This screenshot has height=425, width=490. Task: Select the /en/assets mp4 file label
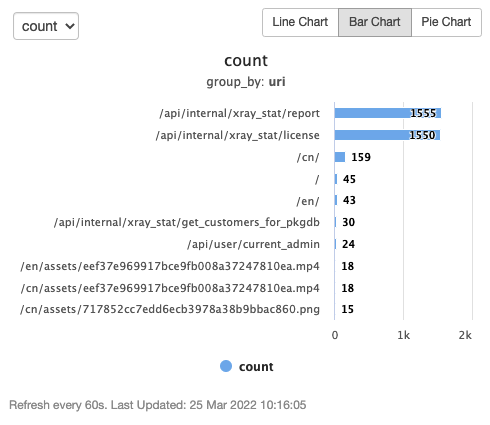tap(170, 266)
